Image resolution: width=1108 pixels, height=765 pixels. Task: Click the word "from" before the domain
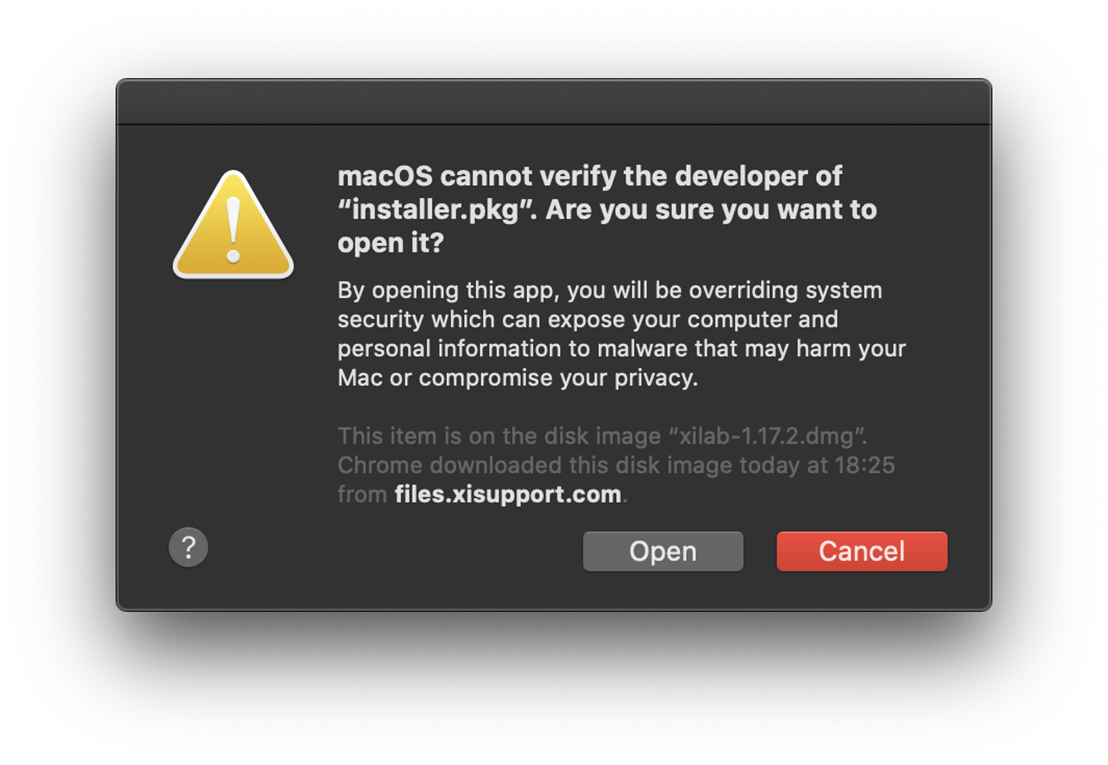click(x=361, y=494)
